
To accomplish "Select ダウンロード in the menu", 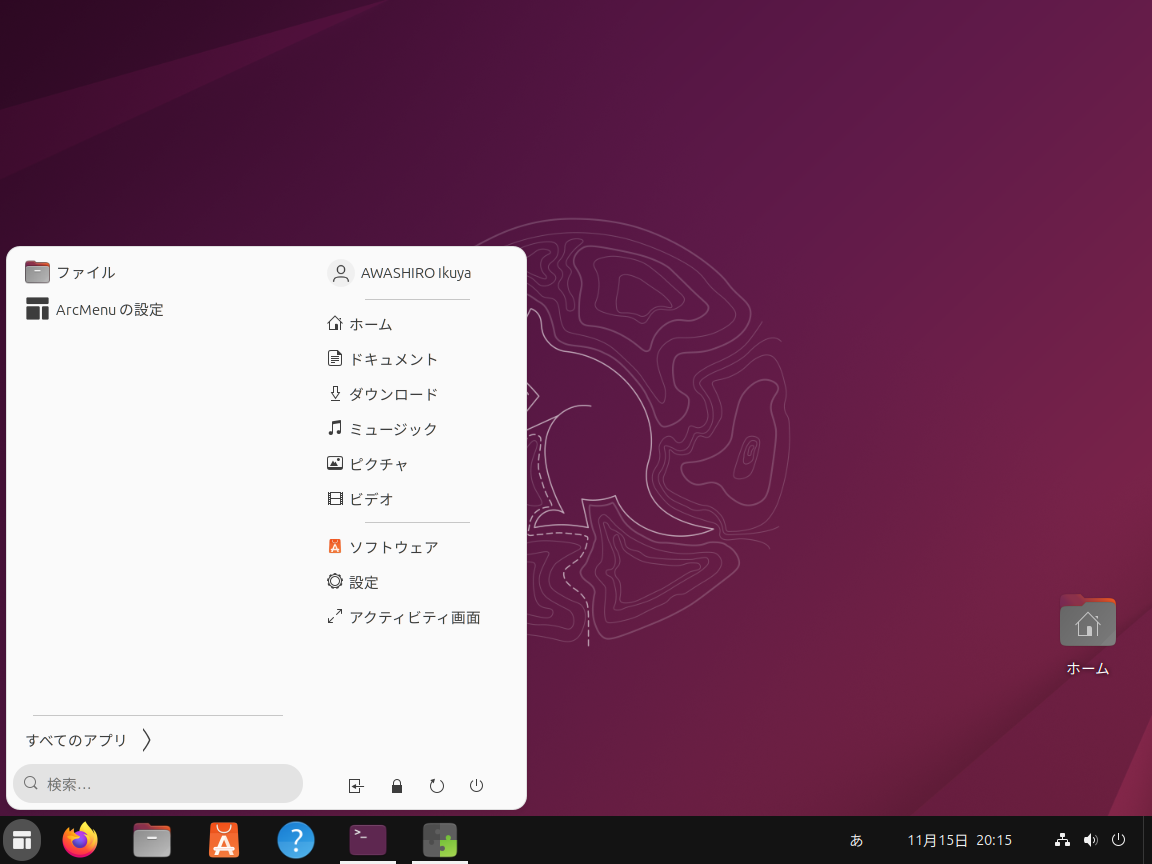I will pos(392,394).
